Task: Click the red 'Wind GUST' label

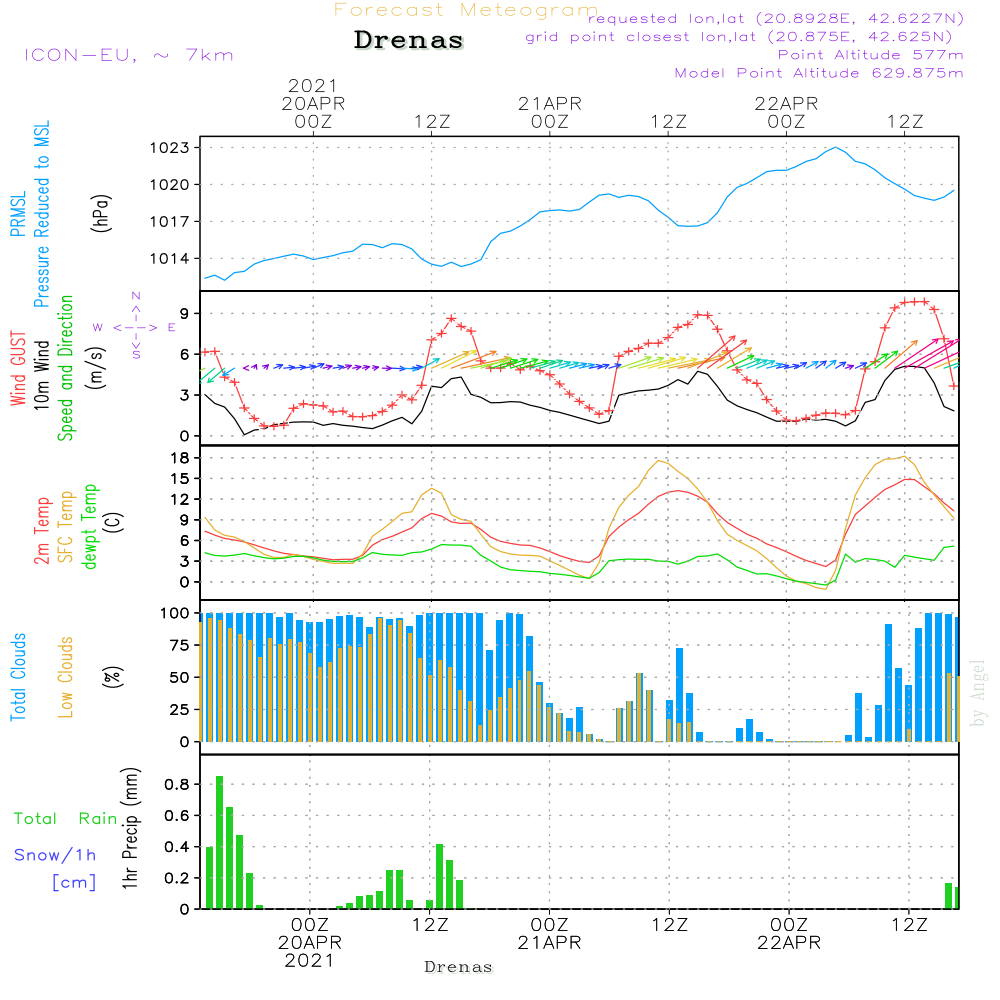Action: point(18,368)
